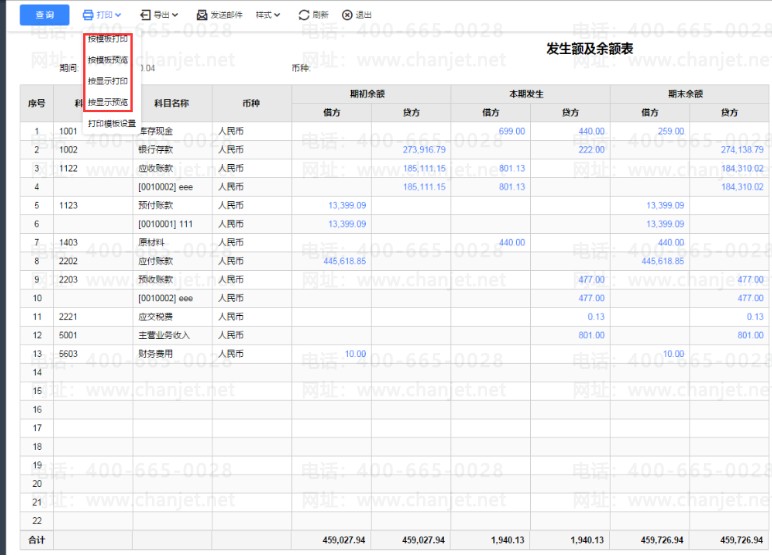
Task: Click the 0.13 amount in 本期发生 column
Action: pos(596,317)
